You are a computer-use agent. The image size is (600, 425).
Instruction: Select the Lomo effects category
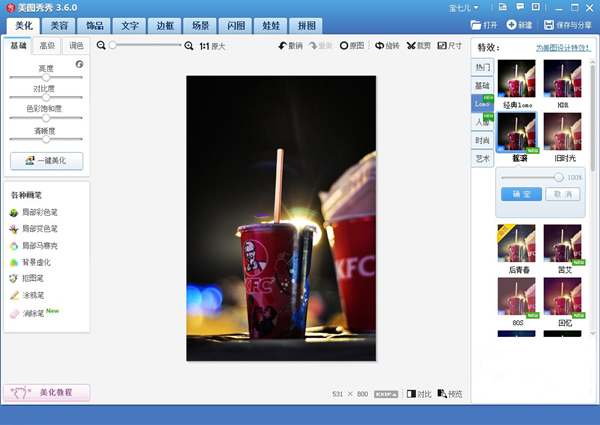[482, 103]
